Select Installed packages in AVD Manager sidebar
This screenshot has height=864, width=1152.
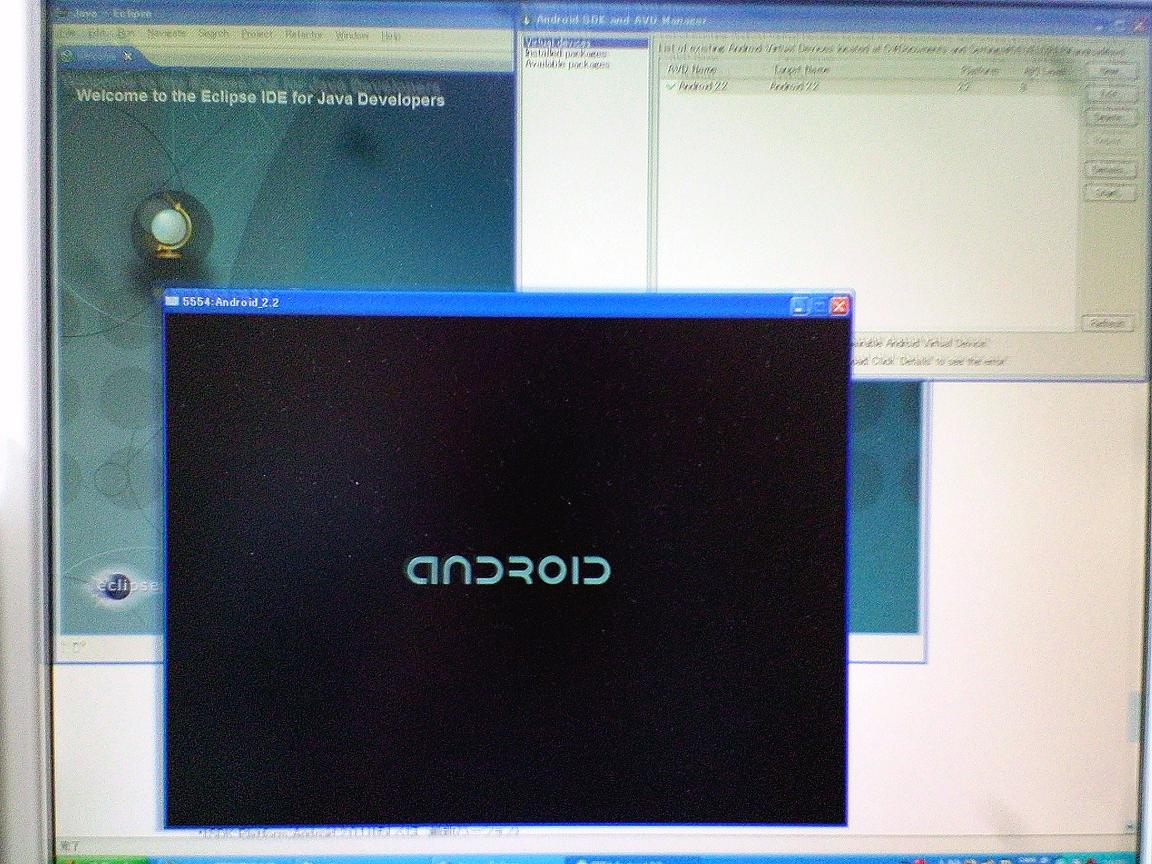[x=566, y=54]
